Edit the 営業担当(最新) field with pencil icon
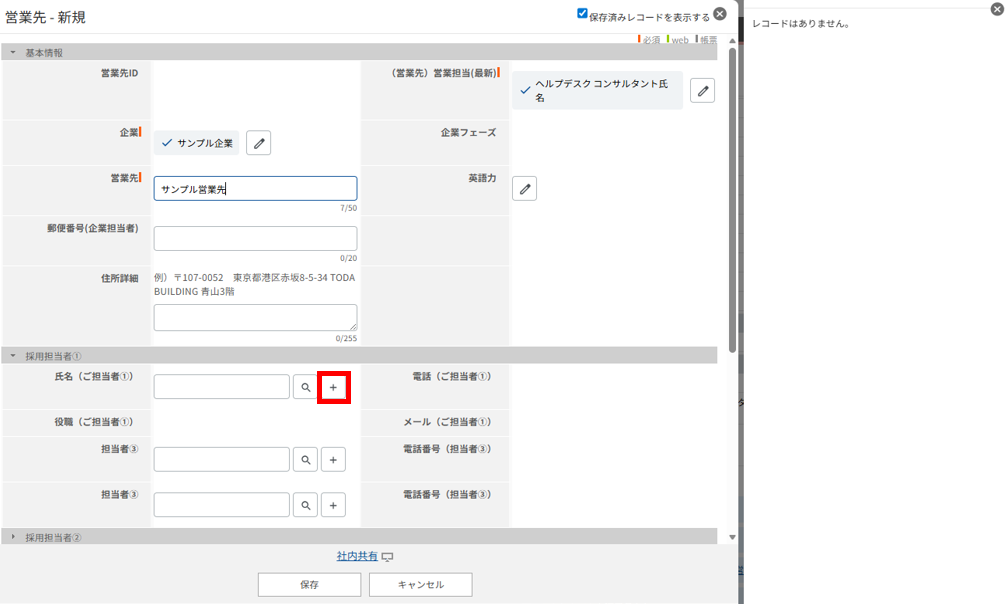 click(703, 91)
